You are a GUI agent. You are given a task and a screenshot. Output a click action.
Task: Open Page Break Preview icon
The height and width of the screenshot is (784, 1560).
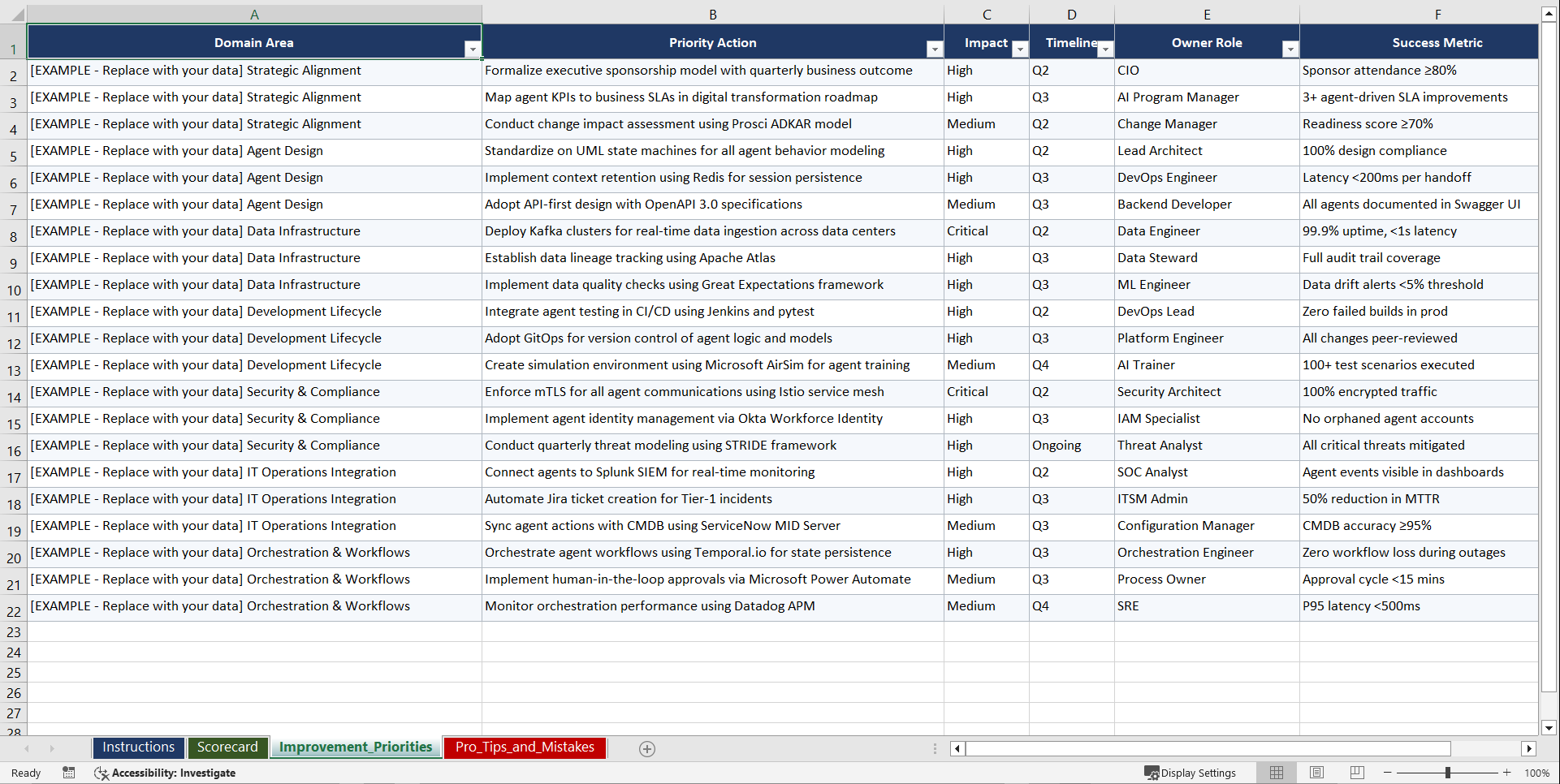coord(1356,773)
